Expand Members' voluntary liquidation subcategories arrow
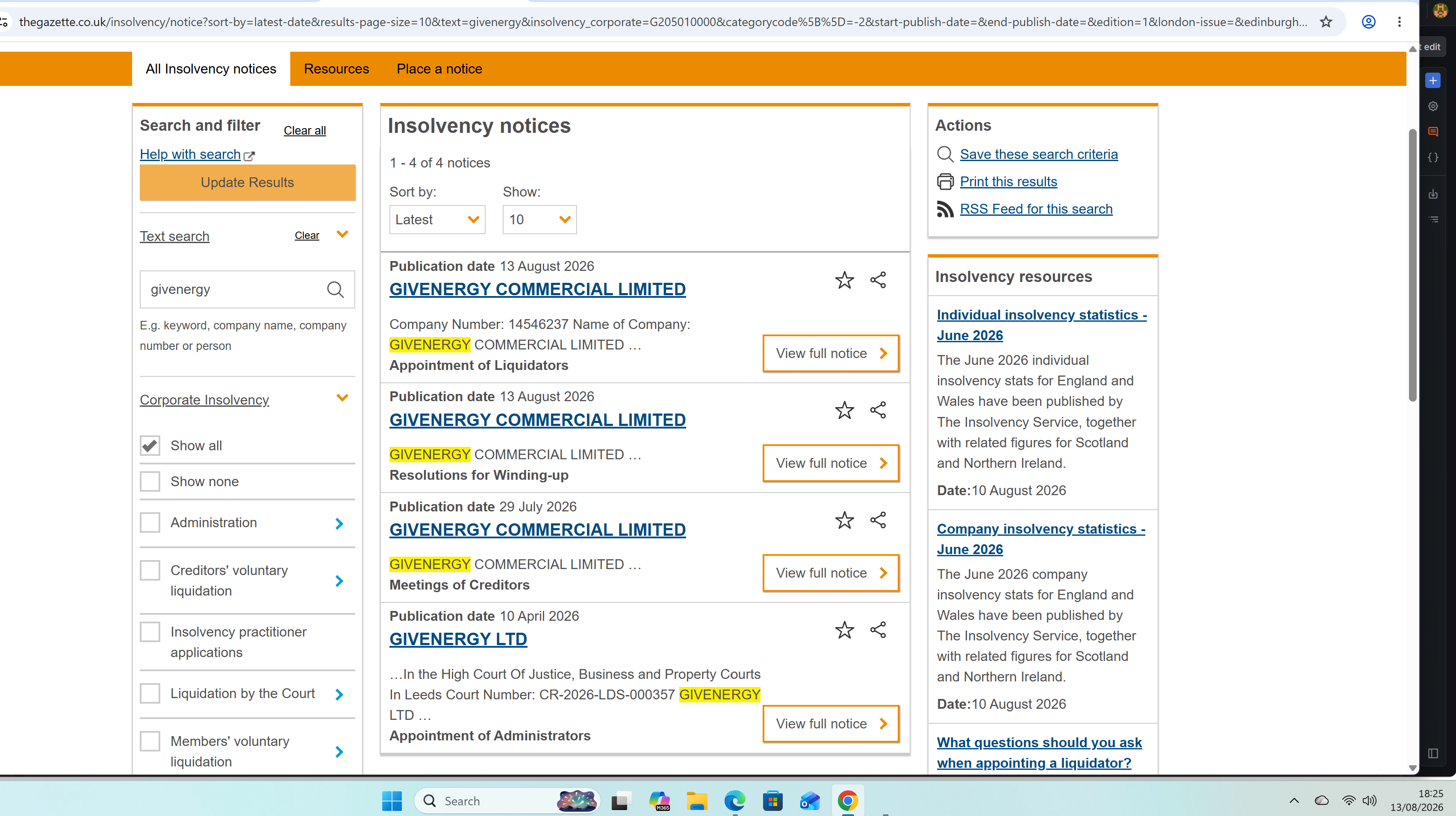 point(339,752)
